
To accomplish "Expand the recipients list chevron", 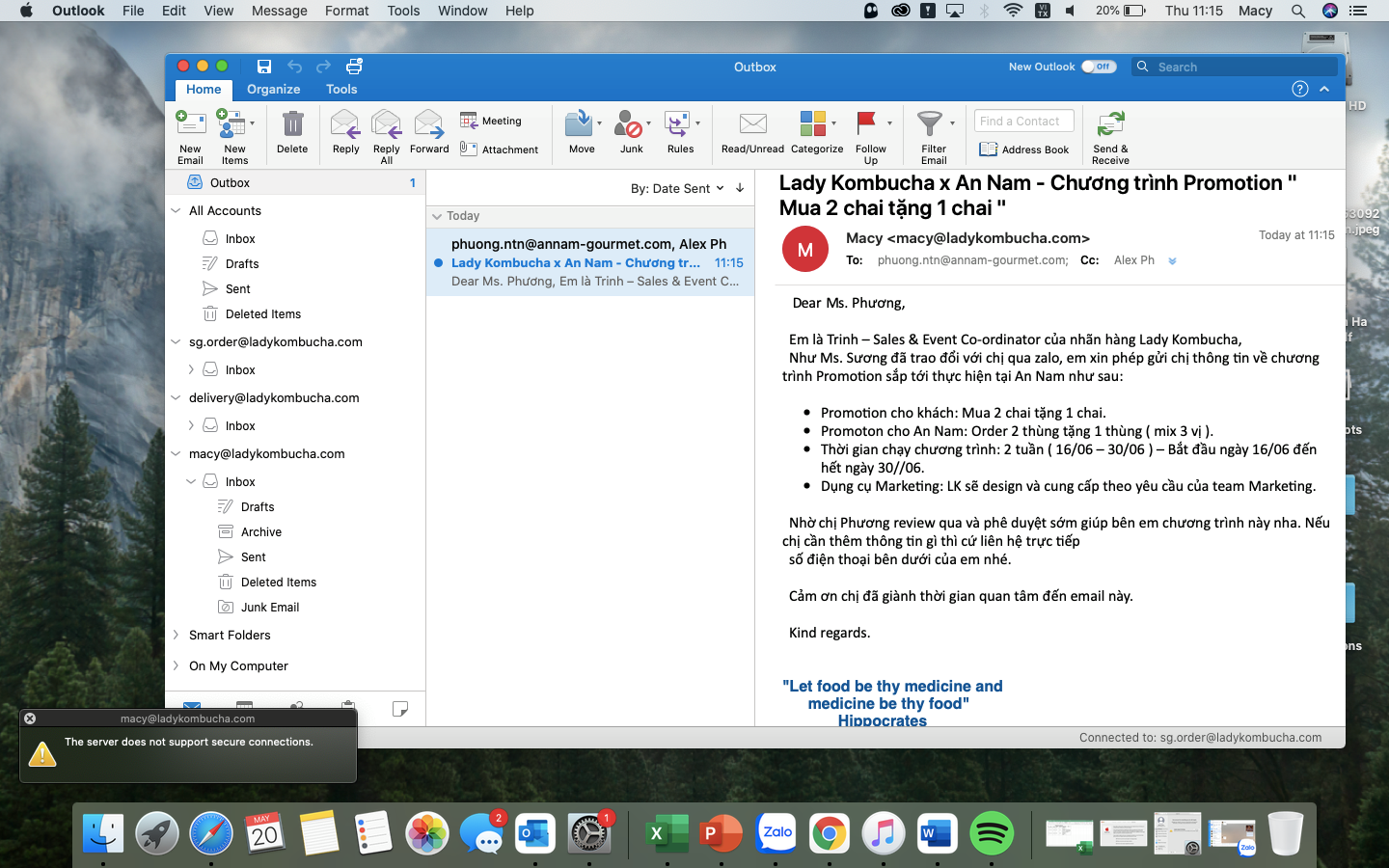I will (1172, 260).
